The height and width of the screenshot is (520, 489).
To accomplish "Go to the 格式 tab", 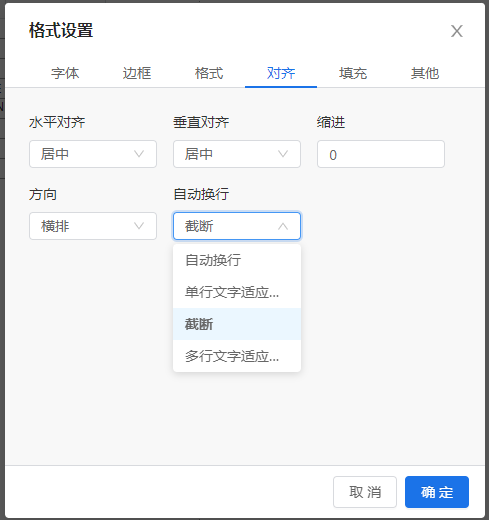I will point(209,73).
